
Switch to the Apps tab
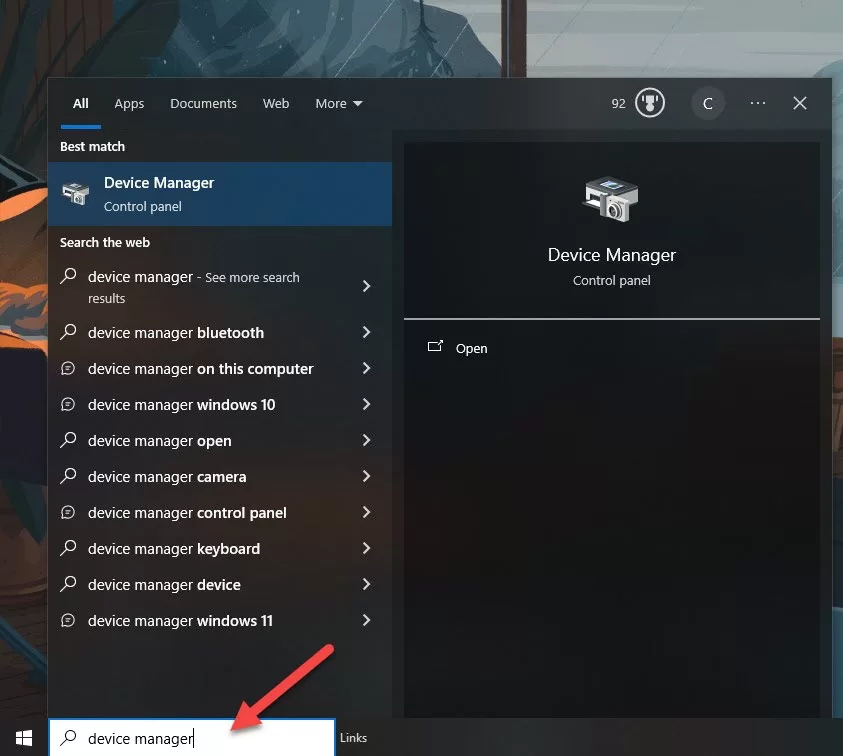(x=129, y=104)
